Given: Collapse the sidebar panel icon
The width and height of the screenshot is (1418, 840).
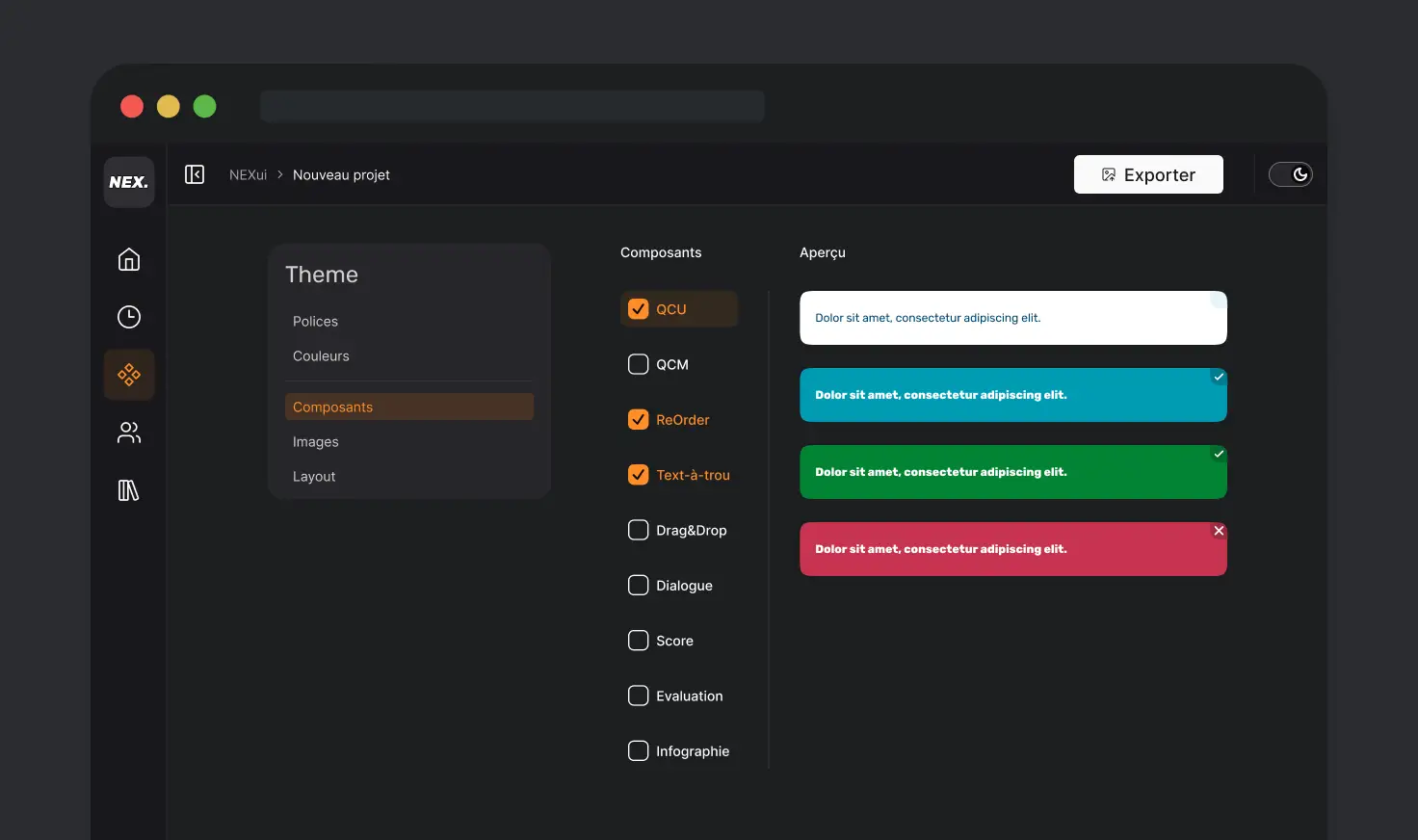Looking at the screenshot, I should pyautogui.click(x=195, y=174).
